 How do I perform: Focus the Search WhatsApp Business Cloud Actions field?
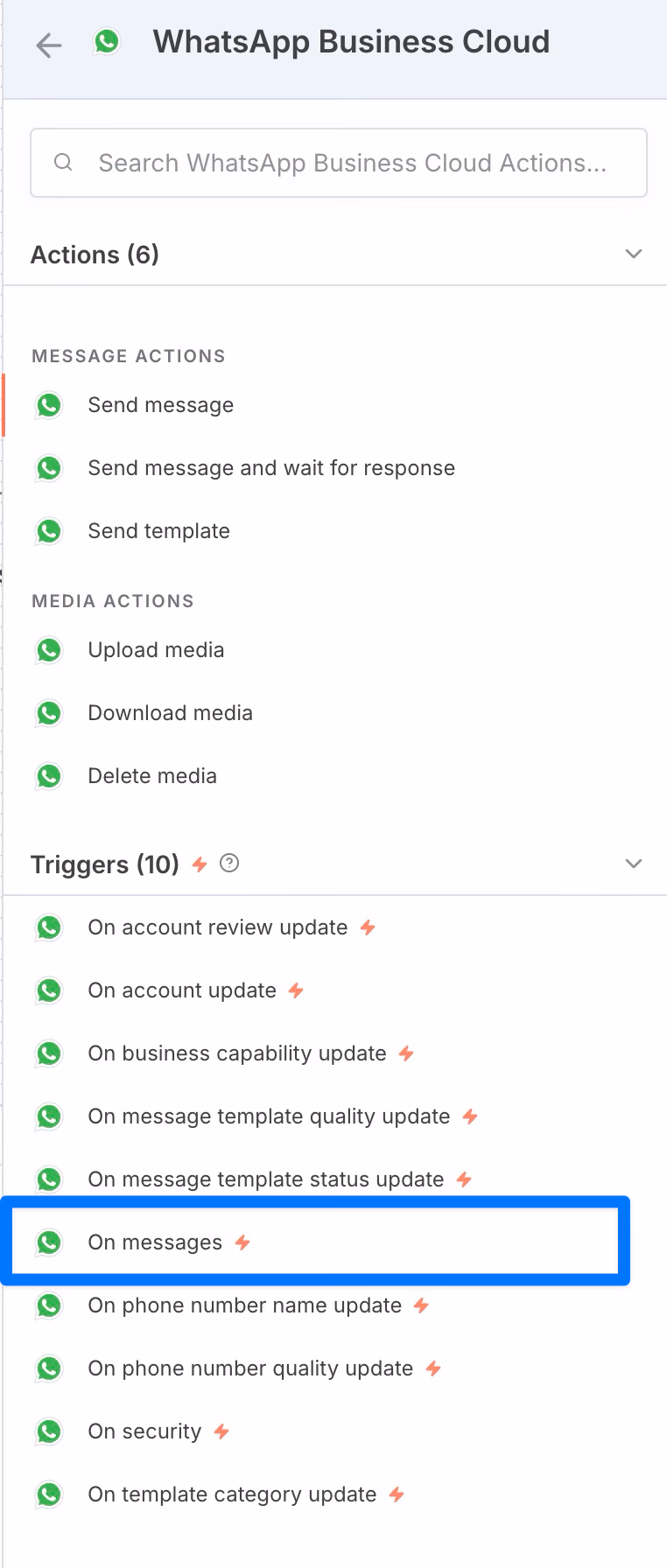click(x=352, y=163)
